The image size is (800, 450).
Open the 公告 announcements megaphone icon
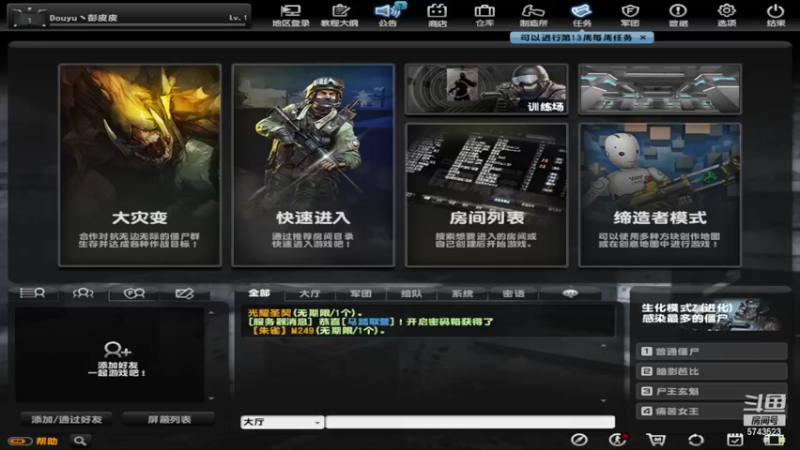click(388, 15)
